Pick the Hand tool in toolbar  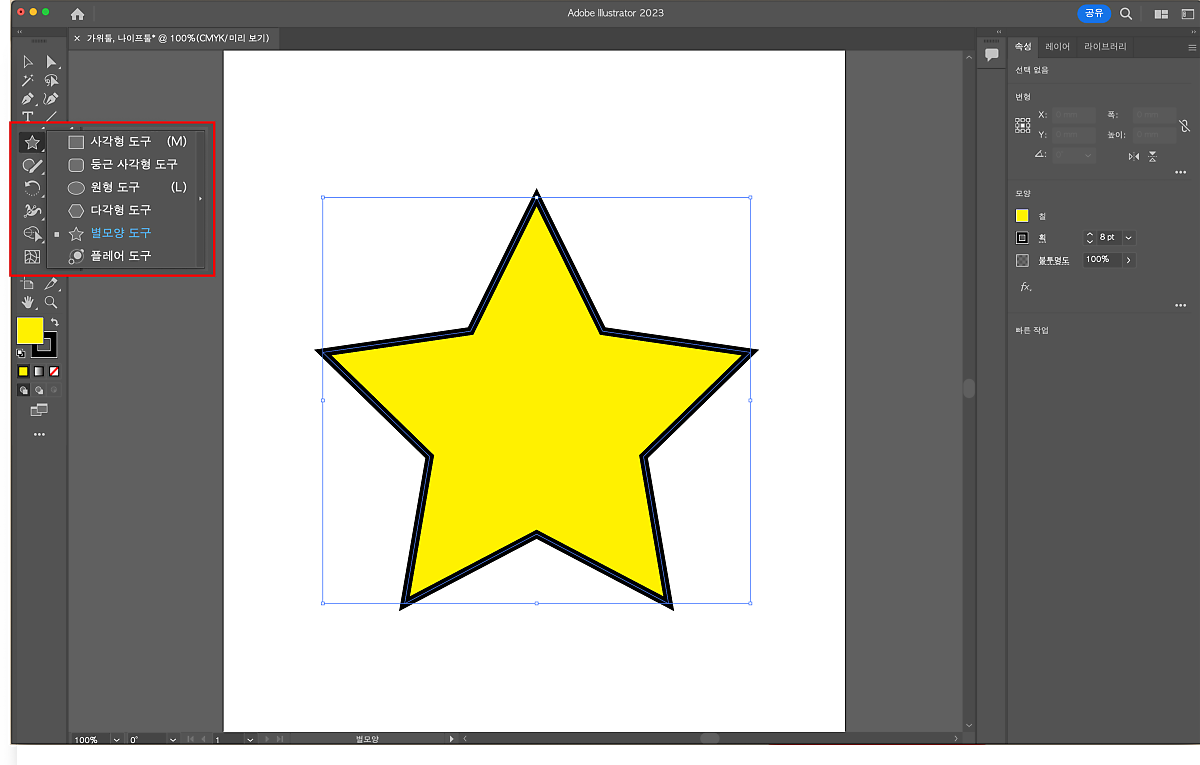click(28, 302)
